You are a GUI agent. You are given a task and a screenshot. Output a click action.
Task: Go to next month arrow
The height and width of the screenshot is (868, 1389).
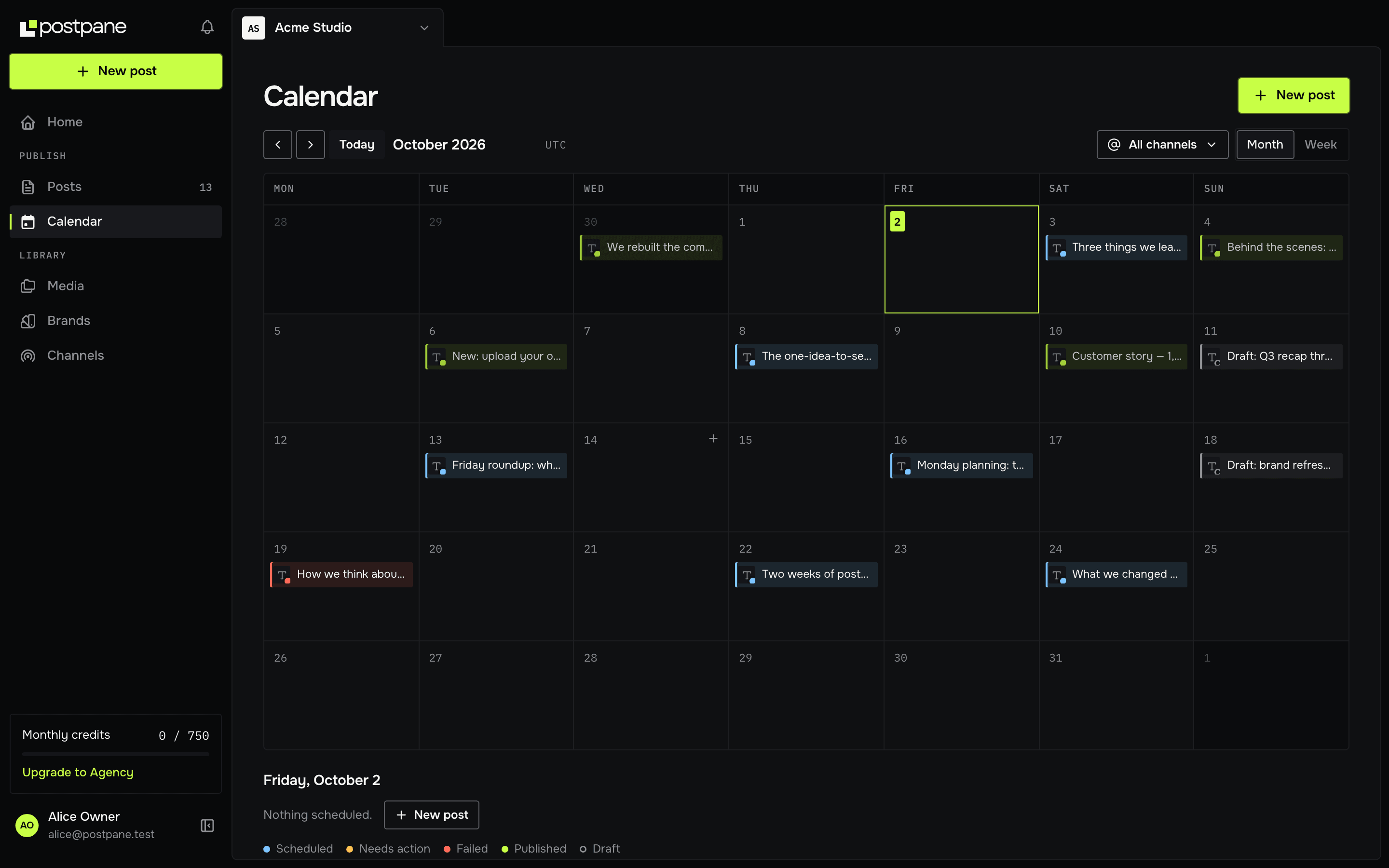311,145
